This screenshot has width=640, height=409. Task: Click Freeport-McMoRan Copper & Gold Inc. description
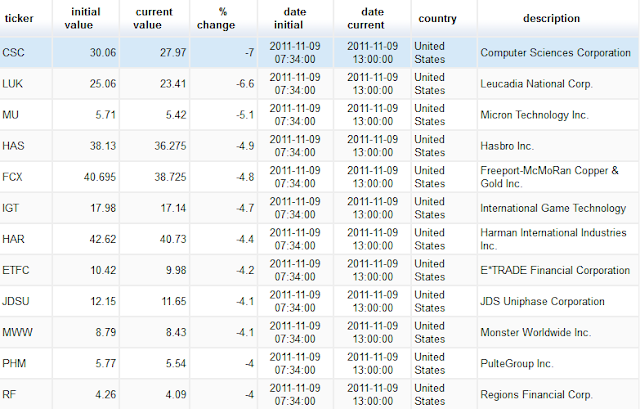pos(549,177)
